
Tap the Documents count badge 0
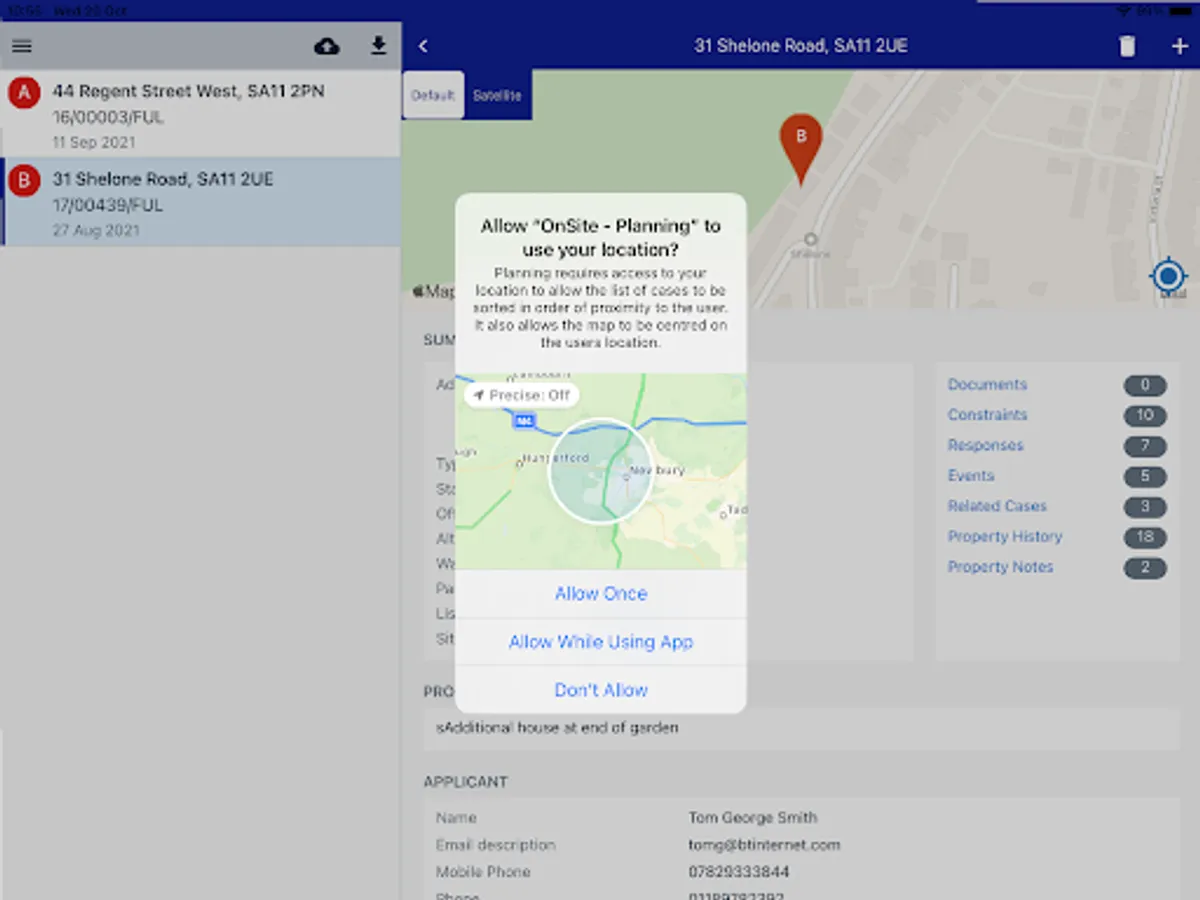click(1145, 385)
